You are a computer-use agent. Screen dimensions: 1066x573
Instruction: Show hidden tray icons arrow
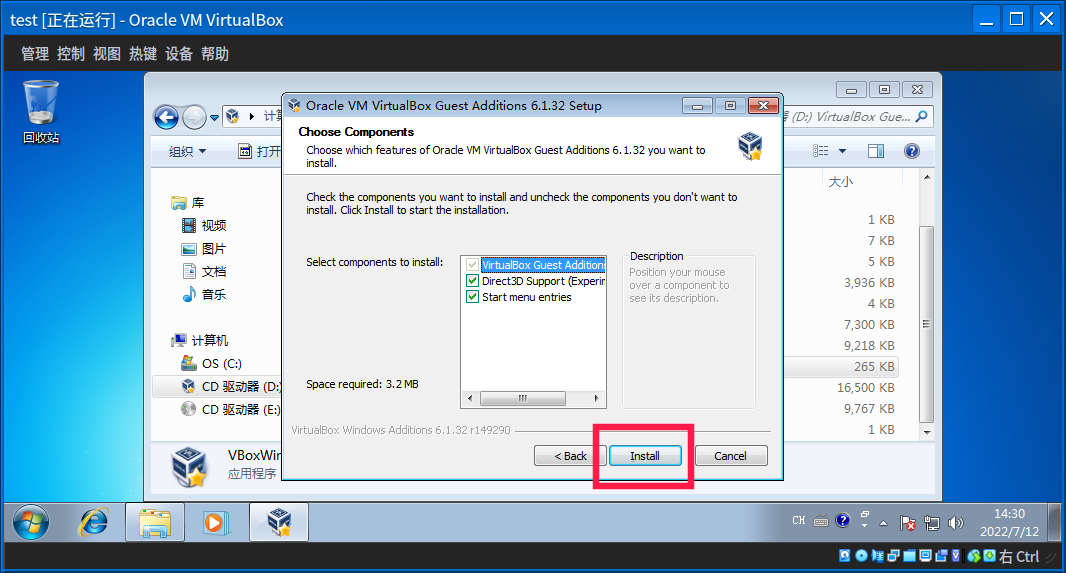pyautogui.click(x=882, y=522)
